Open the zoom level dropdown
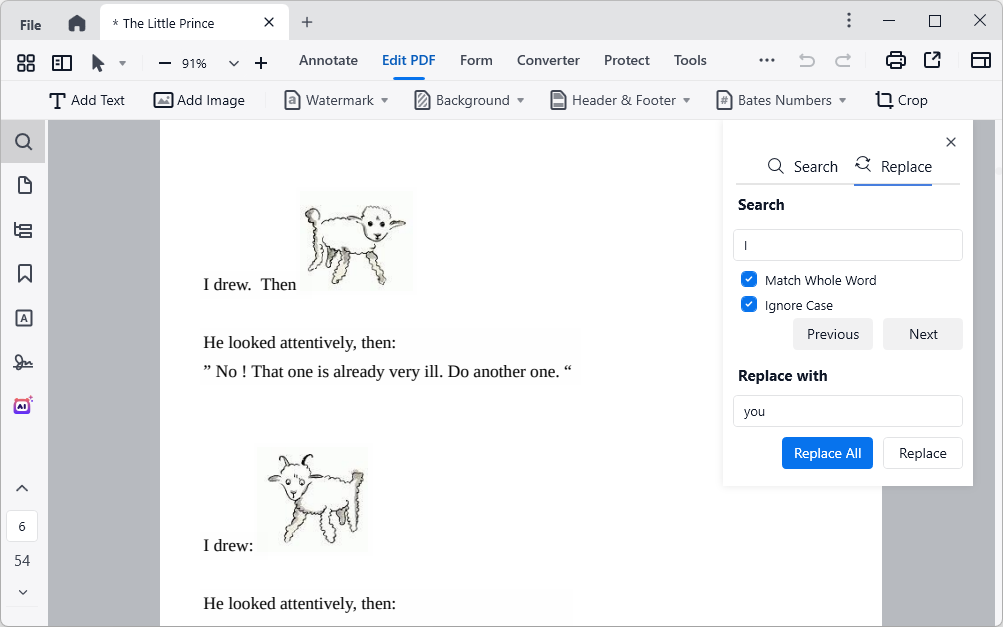 (233, 63)
